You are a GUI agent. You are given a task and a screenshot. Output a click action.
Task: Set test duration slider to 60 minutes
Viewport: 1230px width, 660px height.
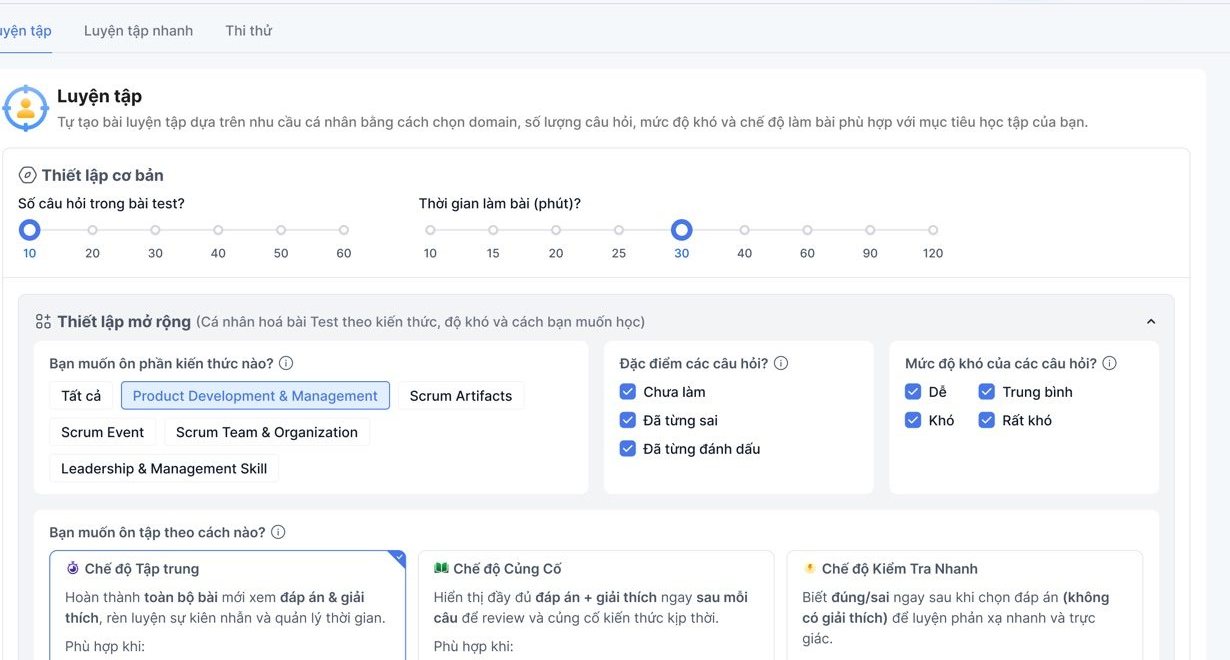coord(807,230)
